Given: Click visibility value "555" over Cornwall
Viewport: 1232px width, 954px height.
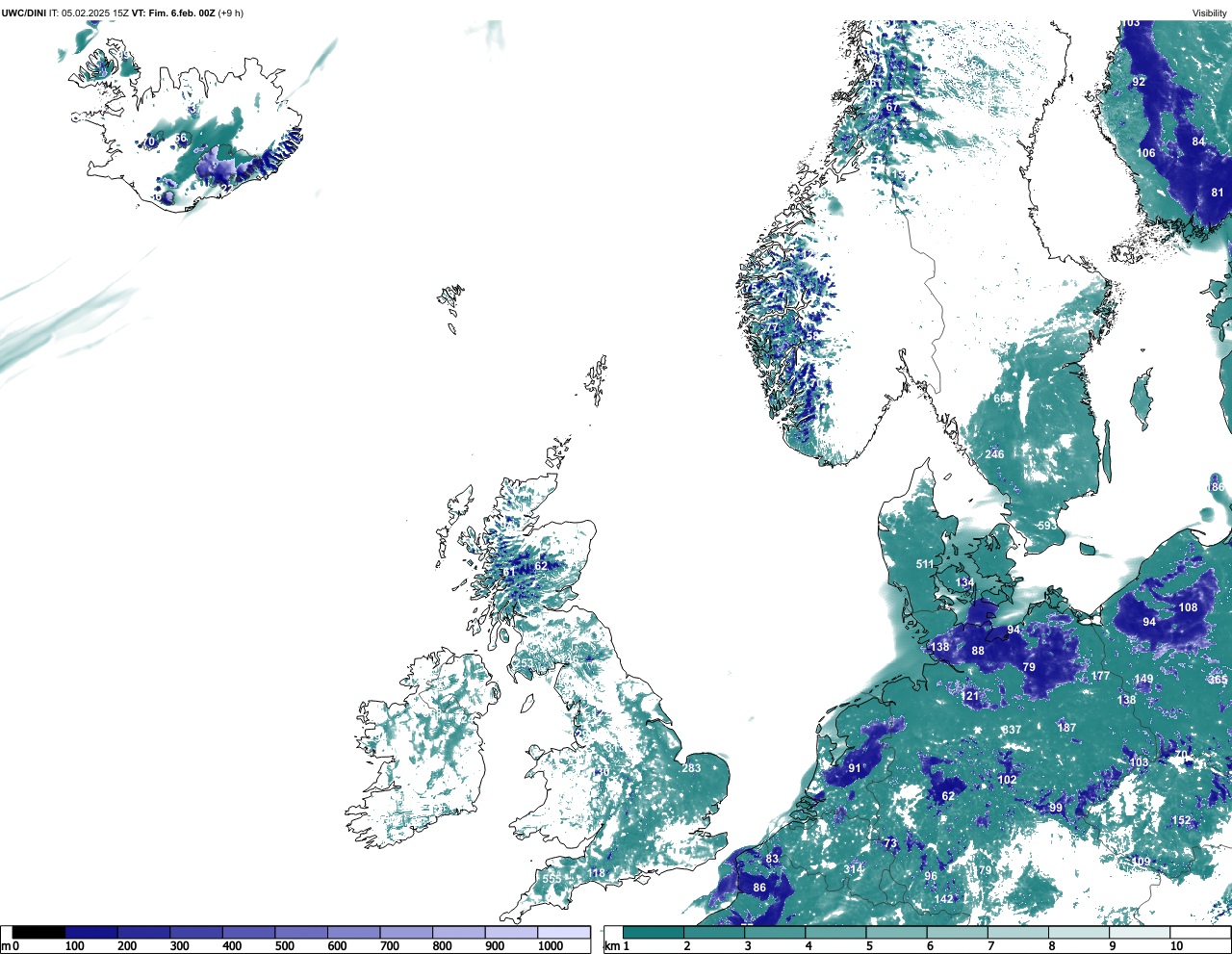Looking at the screenshot, I should 552,879.
